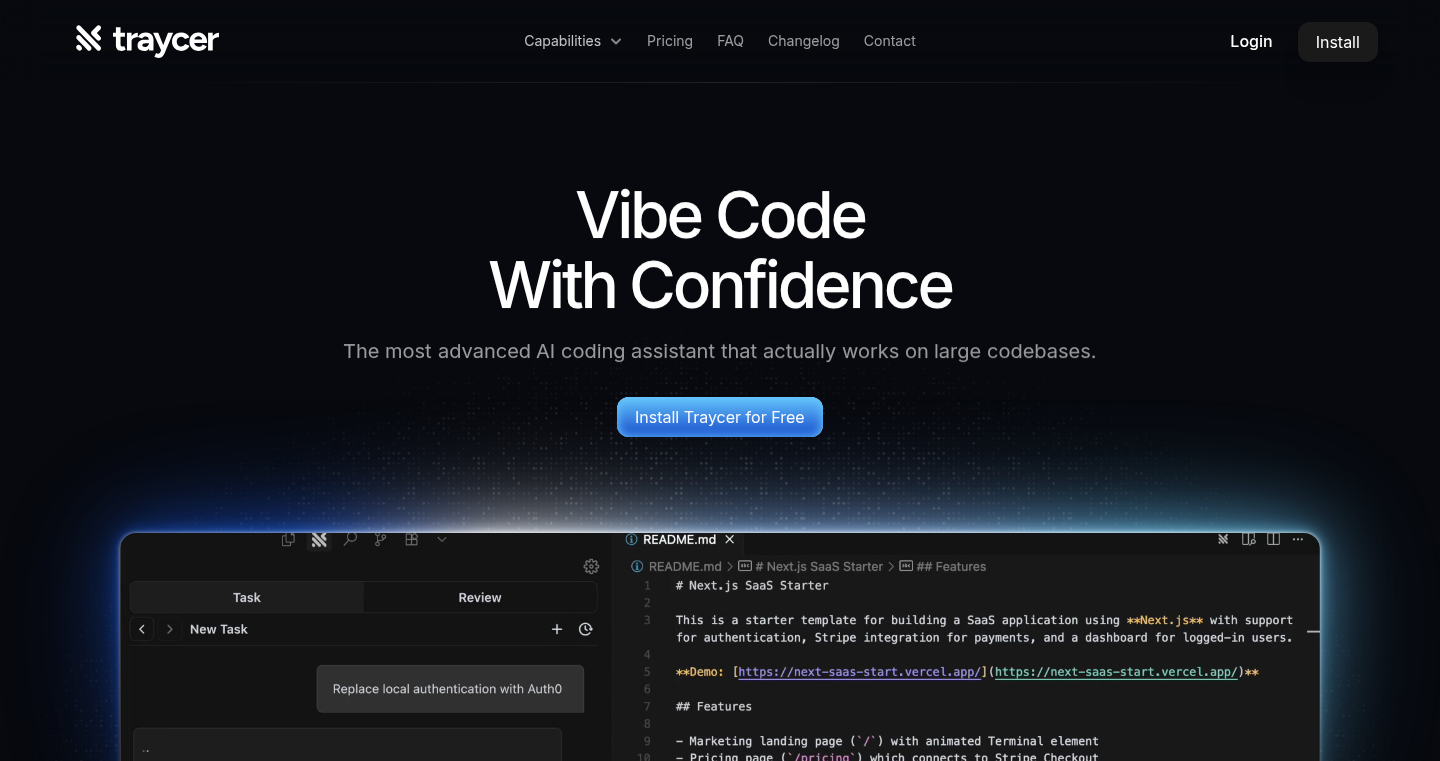Click the 'most advanced AI coding assistant' subtitle

pyautogui.click(x=720, y=351)
